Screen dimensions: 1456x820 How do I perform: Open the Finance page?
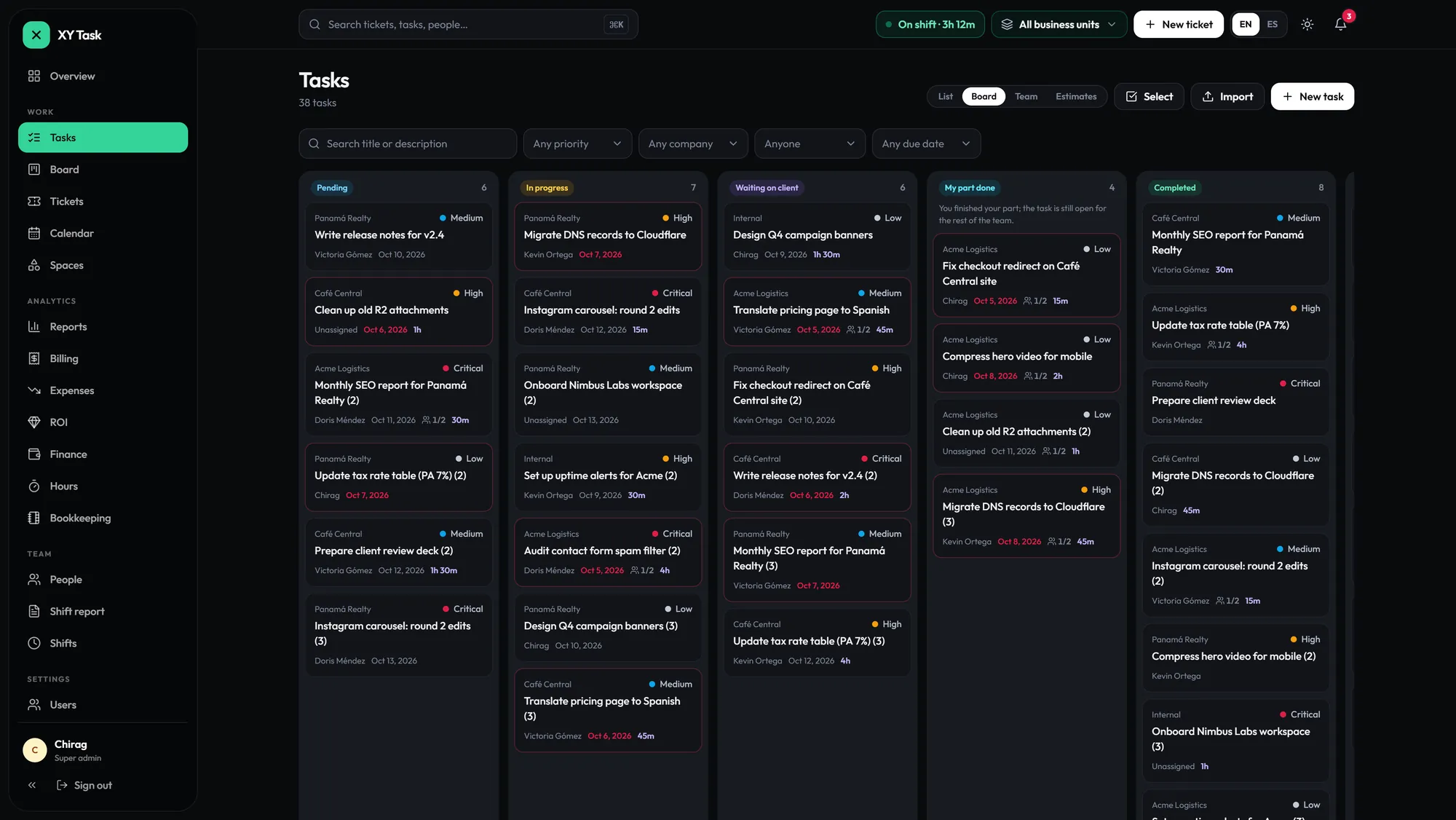[103, 454]
